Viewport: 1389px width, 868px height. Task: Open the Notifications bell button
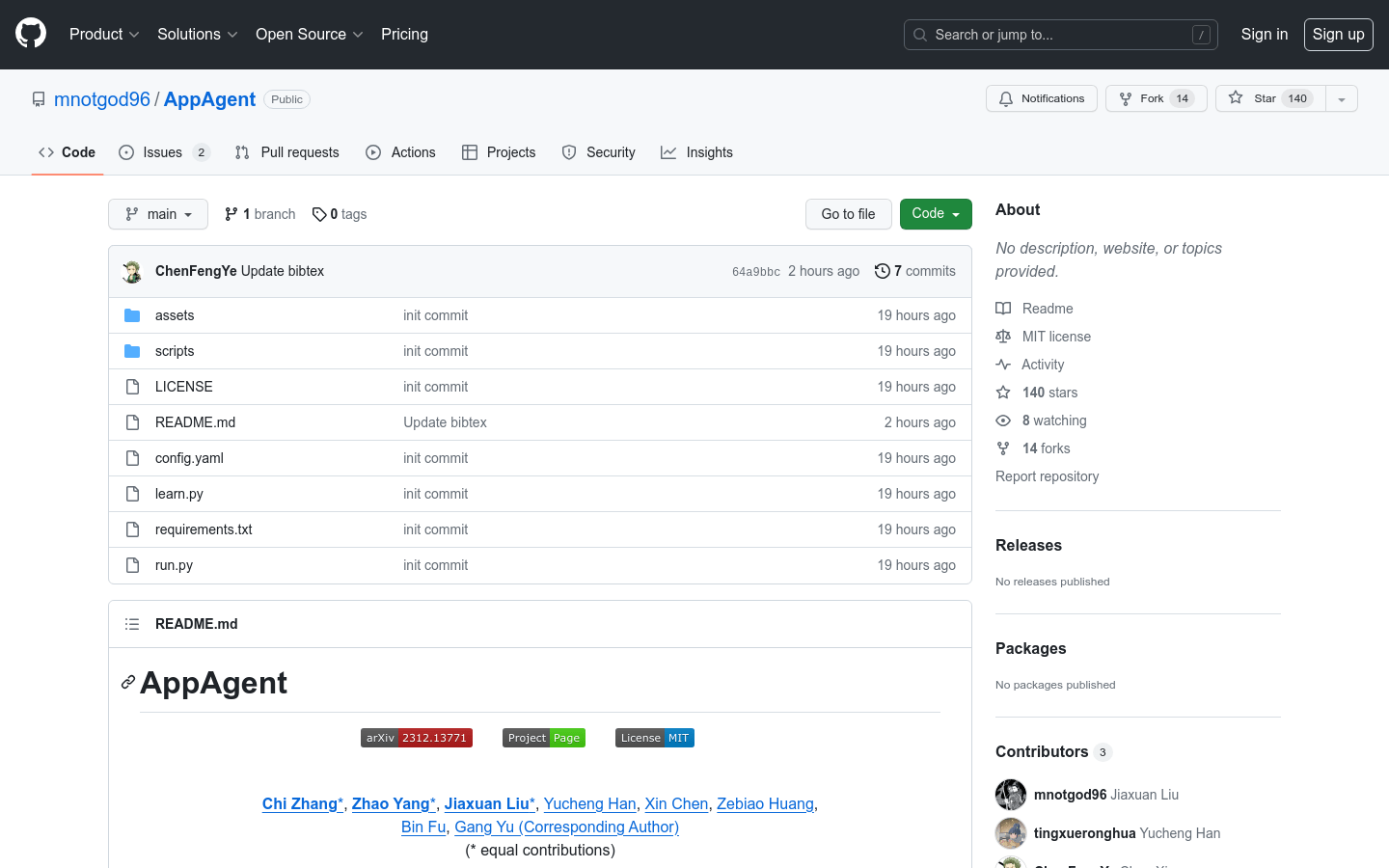pyautogui.click(x=1042, y=98)
